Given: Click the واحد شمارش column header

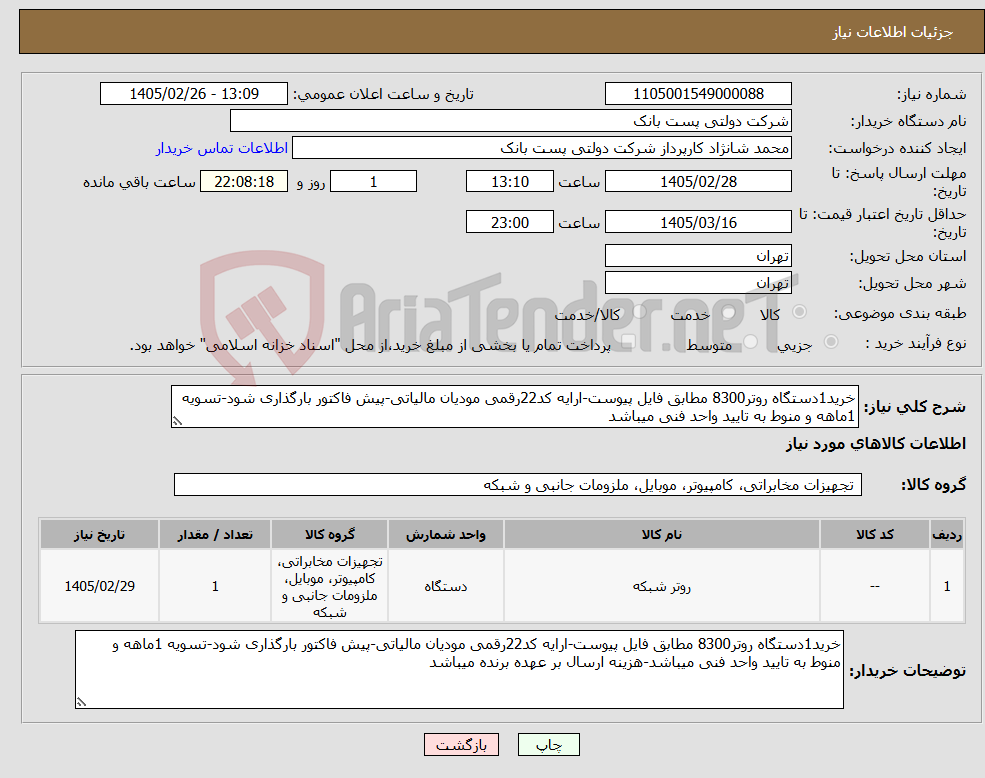Looking at the screenshot, I should tap(445, 534).
